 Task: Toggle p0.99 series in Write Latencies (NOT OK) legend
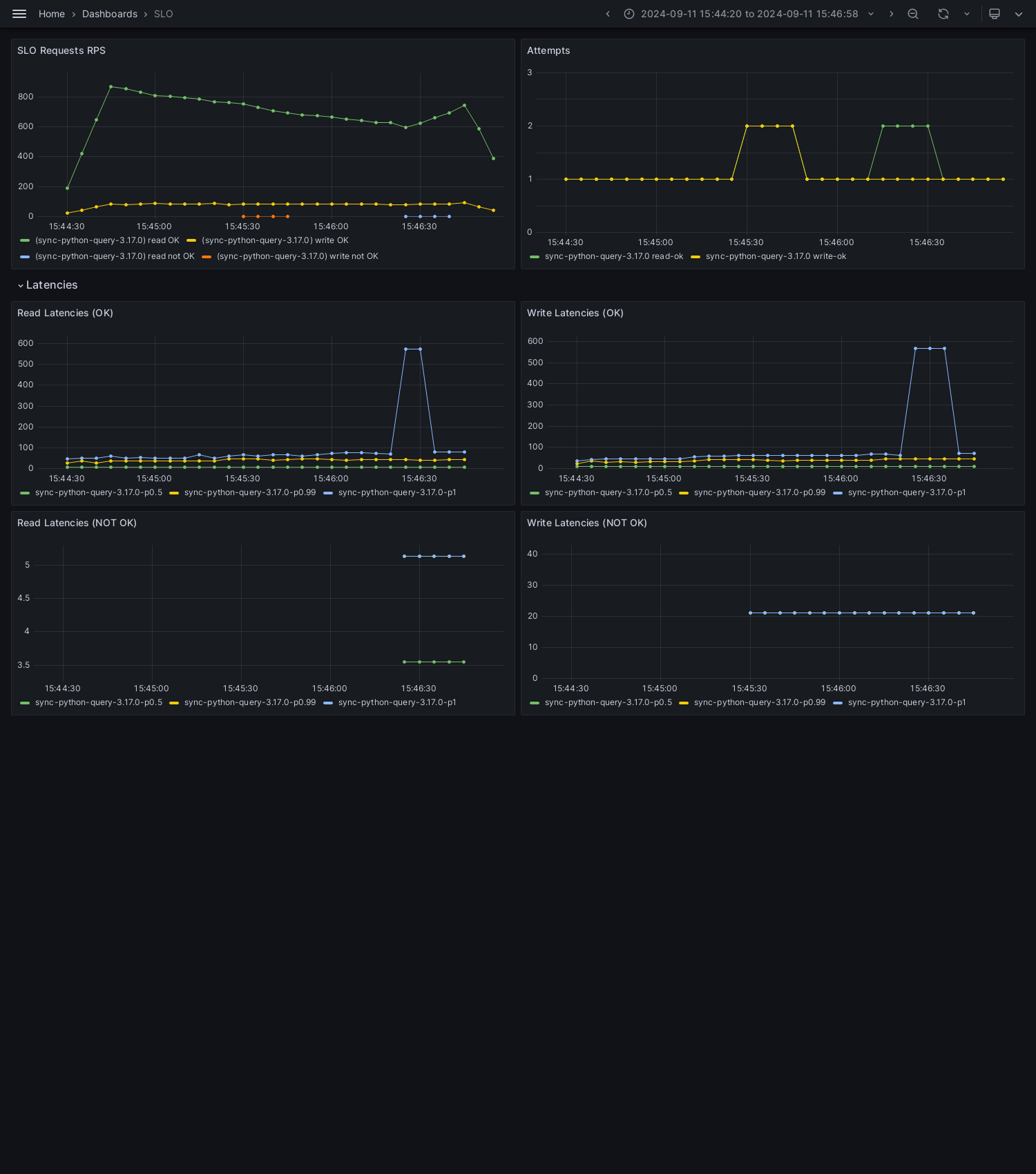[x=760, y=702]
